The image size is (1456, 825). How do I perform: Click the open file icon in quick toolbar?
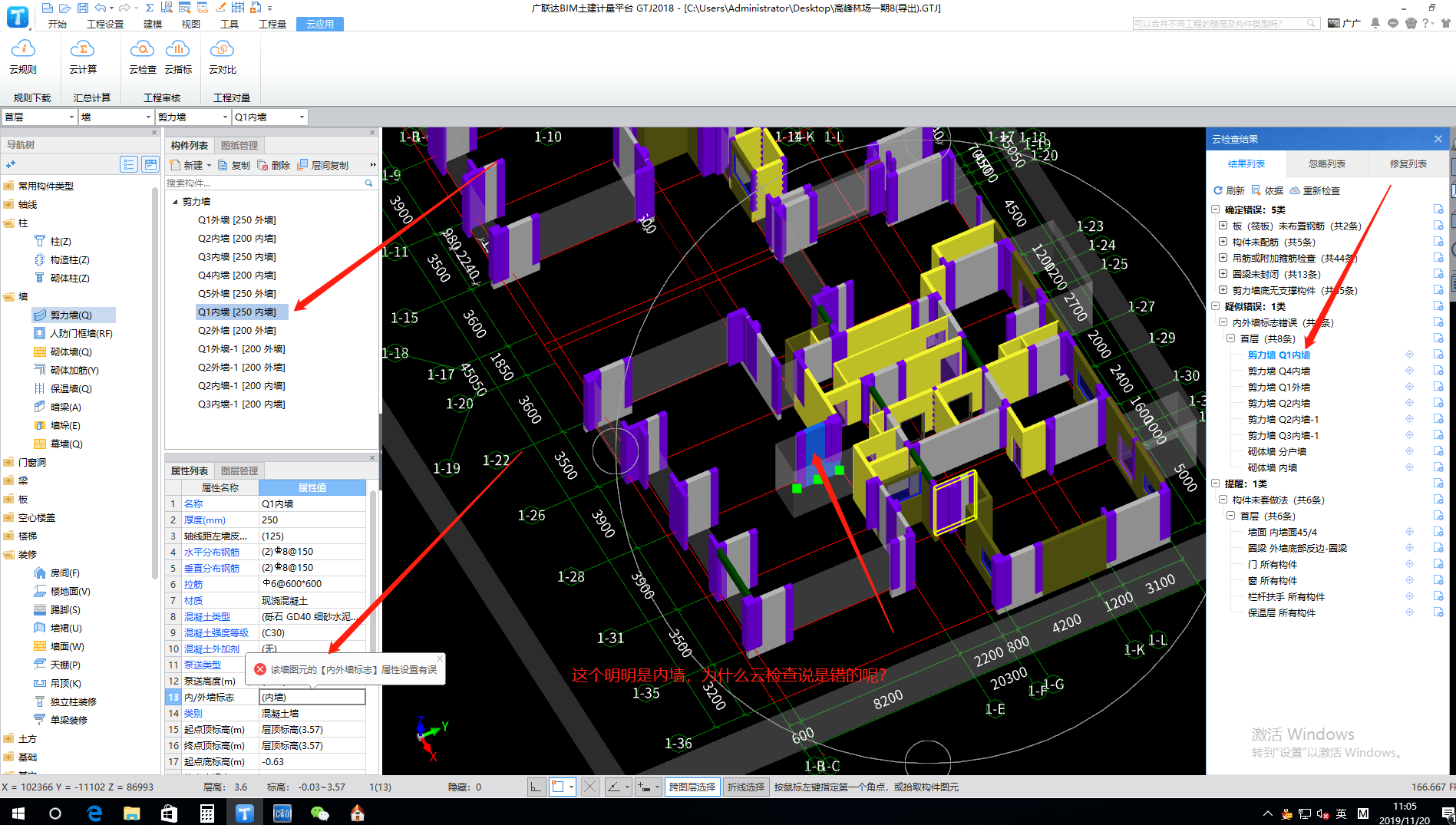click(64, 8)
